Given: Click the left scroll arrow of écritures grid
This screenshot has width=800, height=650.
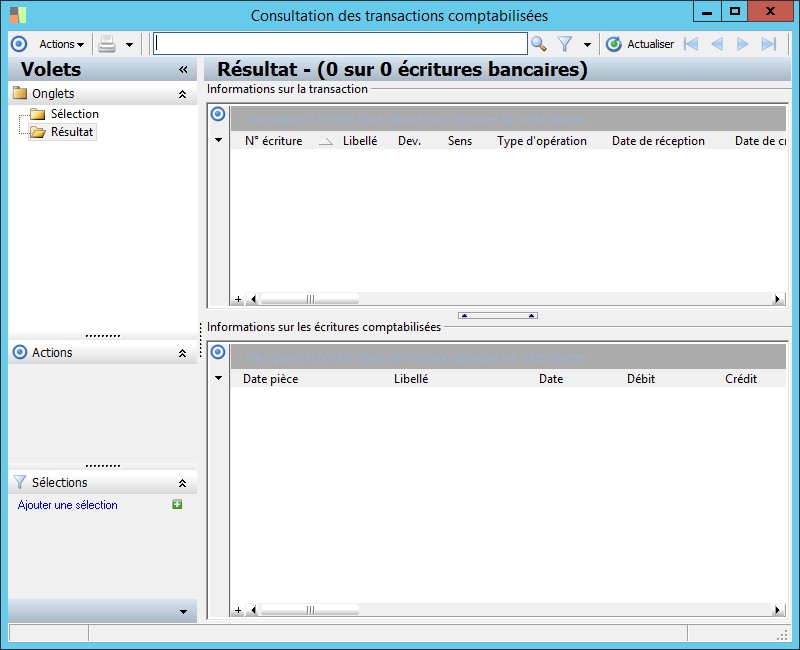Looking at the screenshot, I should point(253,610).
